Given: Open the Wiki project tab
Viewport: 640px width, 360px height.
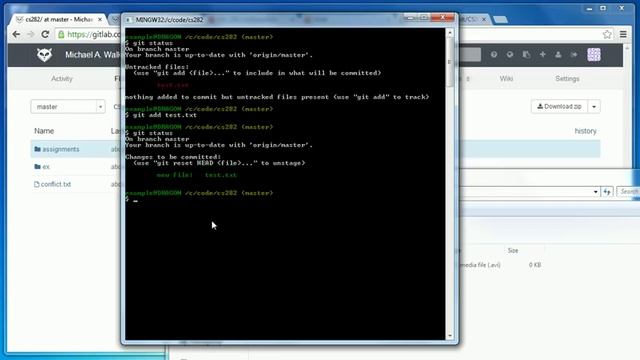Looking at the screenshot, I should tap(506, 79).
